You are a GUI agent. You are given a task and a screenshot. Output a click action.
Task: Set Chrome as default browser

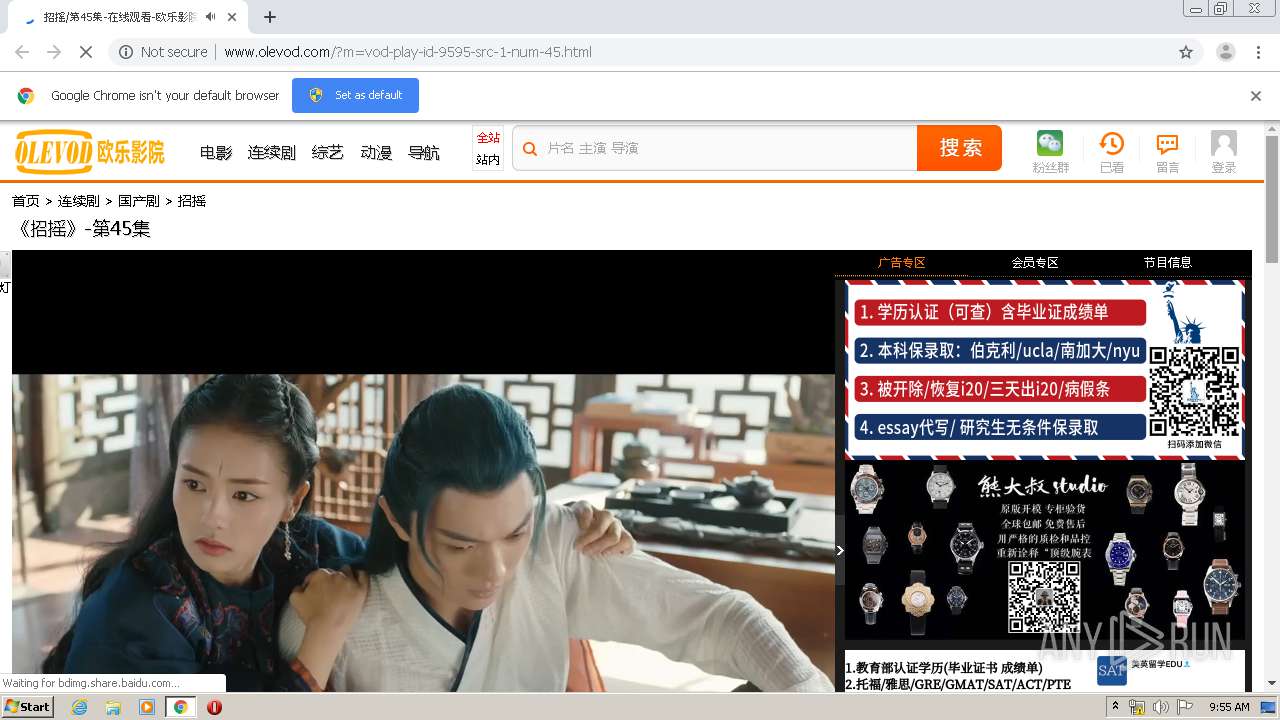(x=355, y=96)
